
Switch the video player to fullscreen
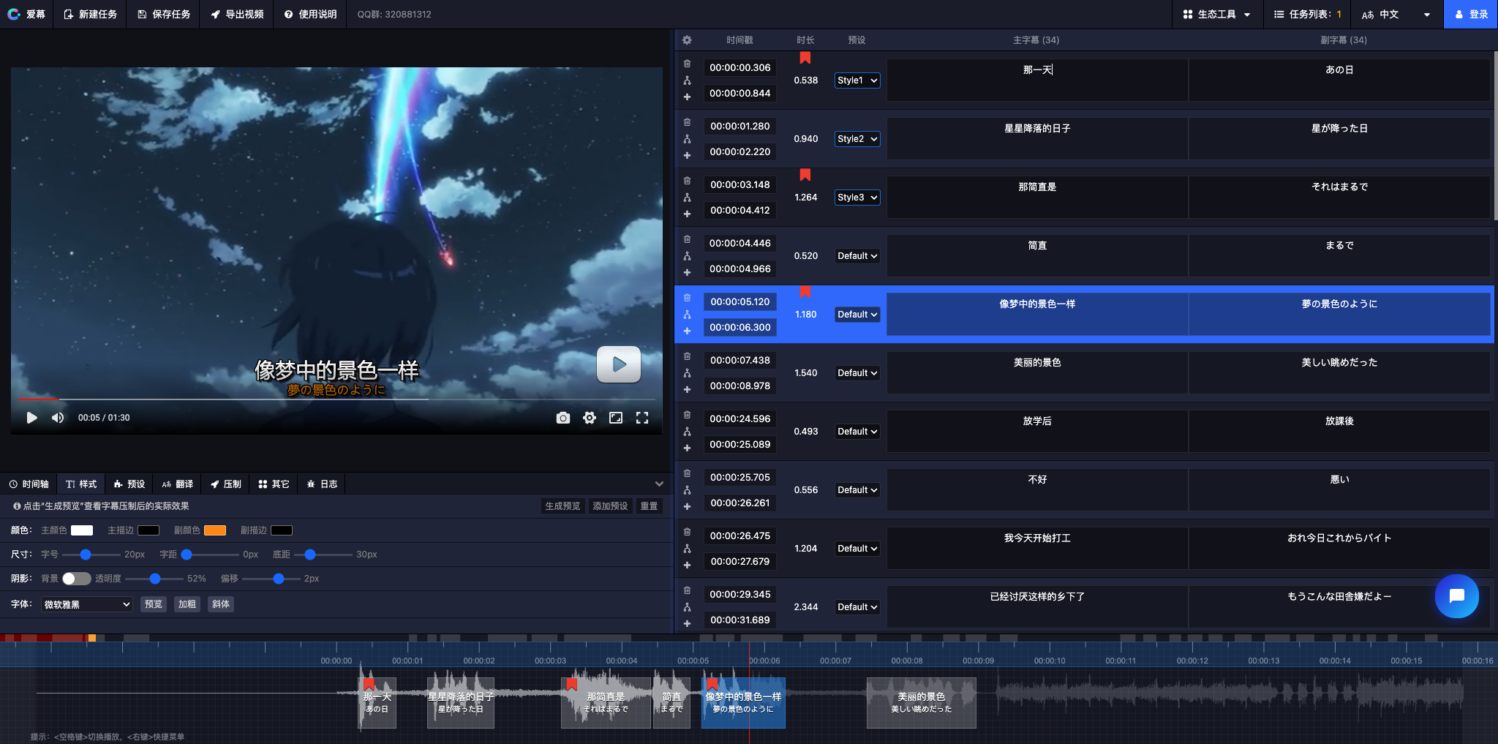pos(643,418)
